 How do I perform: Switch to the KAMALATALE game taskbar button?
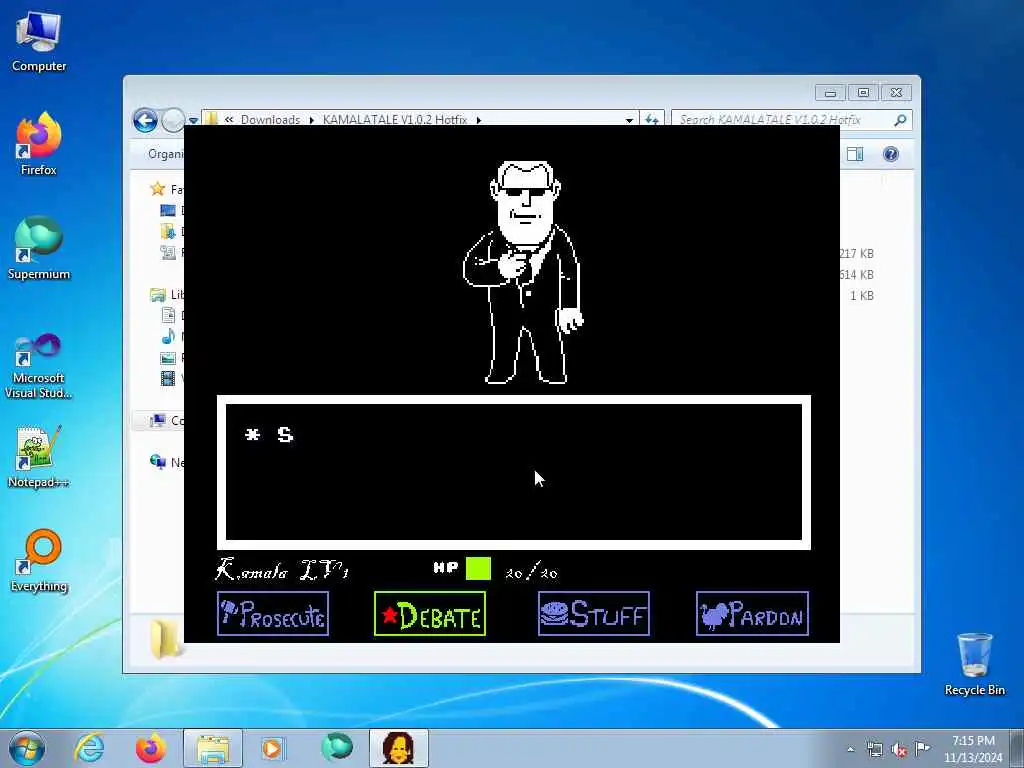(x=398, y=748)
